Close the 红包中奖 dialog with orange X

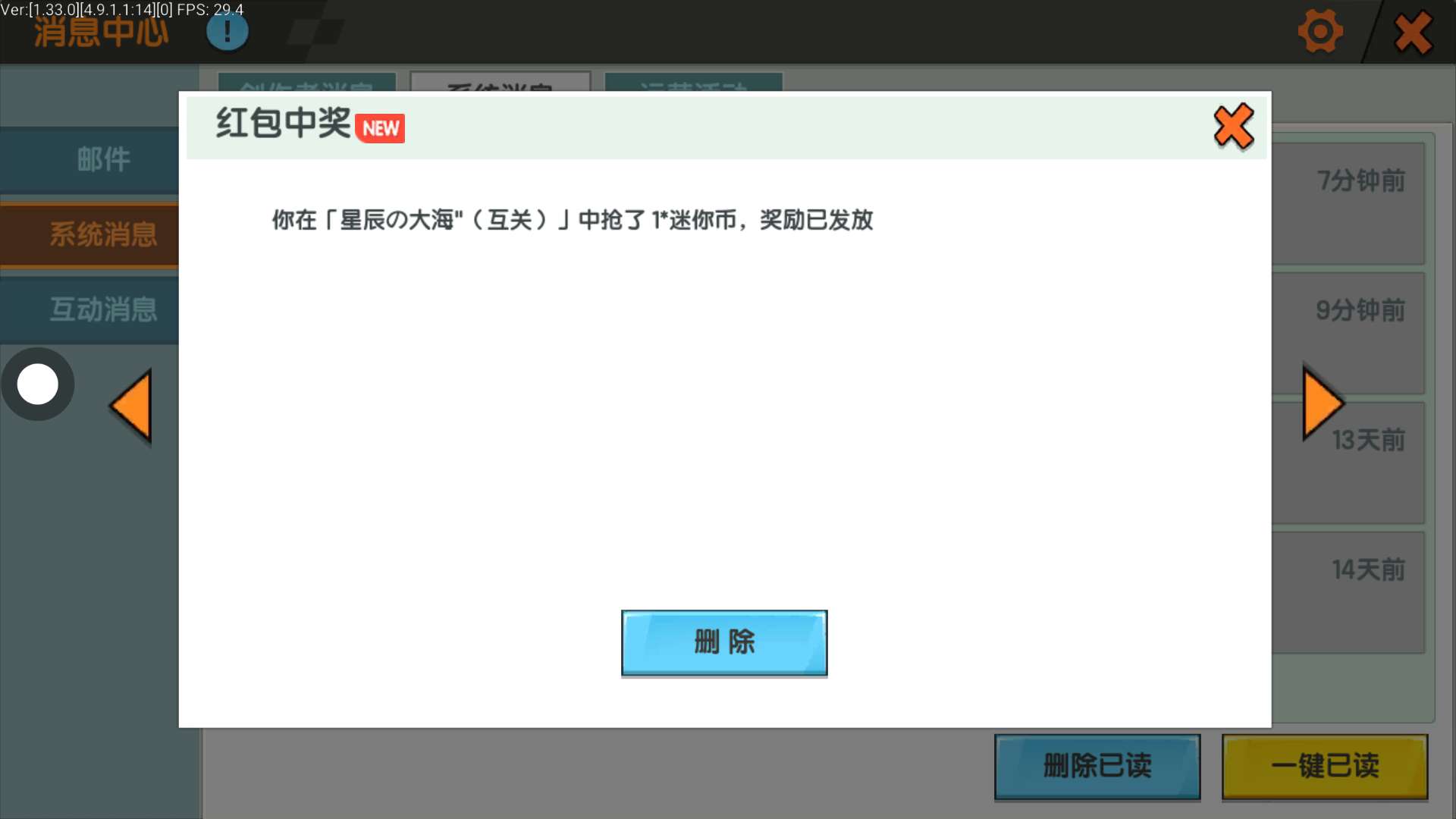tap(1233, 127)
